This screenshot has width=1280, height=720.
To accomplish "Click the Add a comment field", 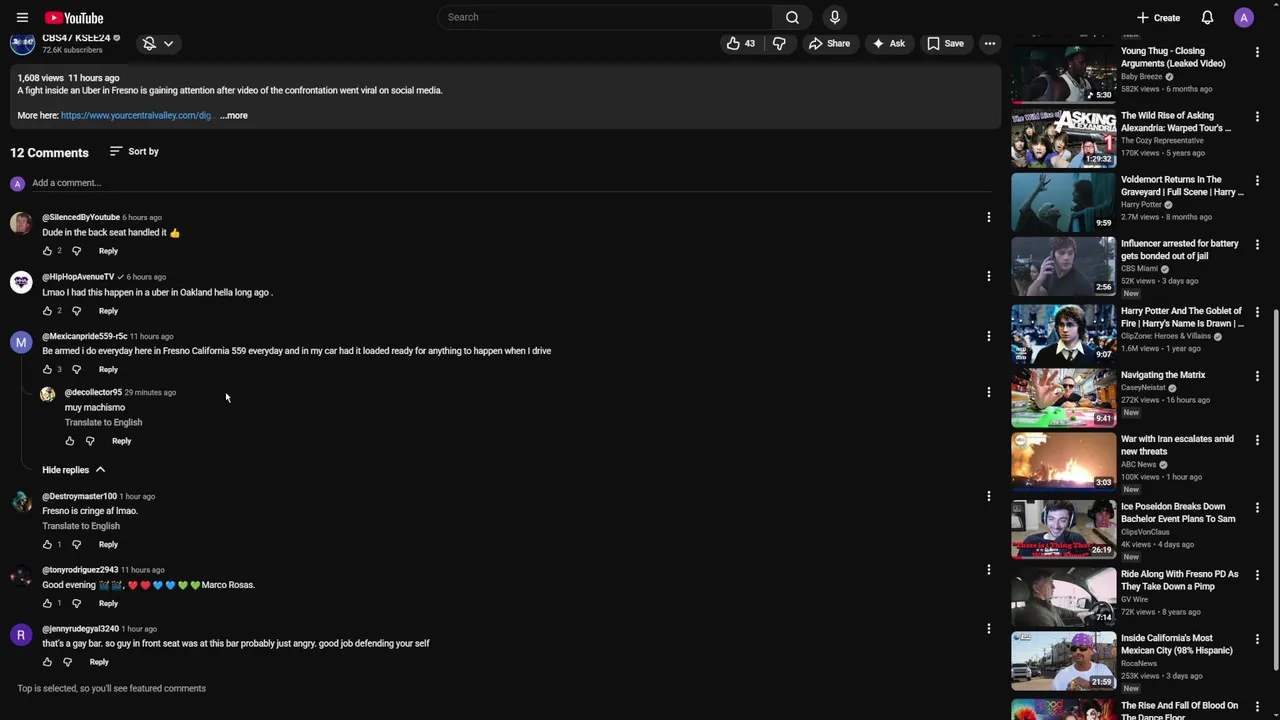I will tap(510, 183).
